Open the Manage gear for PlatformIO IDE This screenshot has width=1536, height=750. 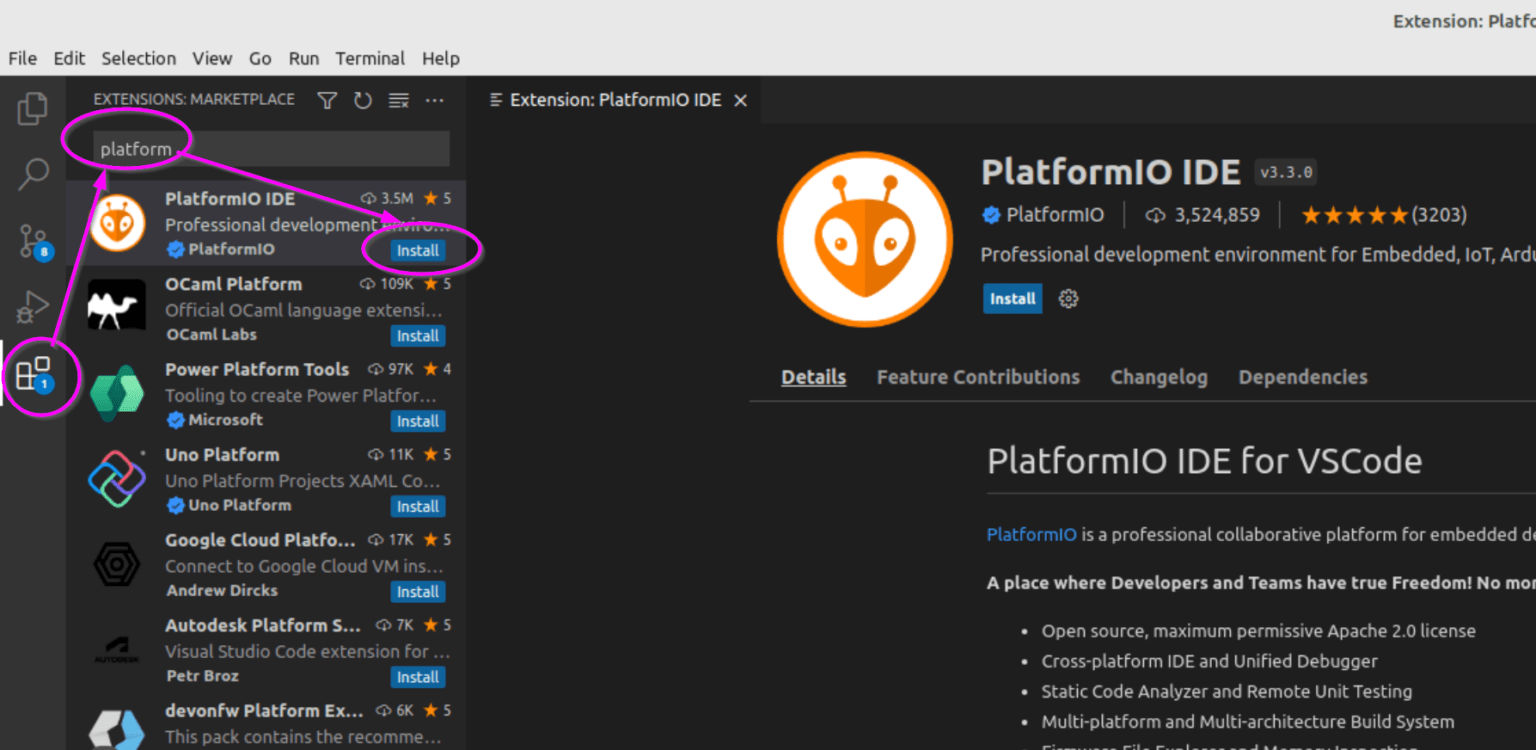1068,298
